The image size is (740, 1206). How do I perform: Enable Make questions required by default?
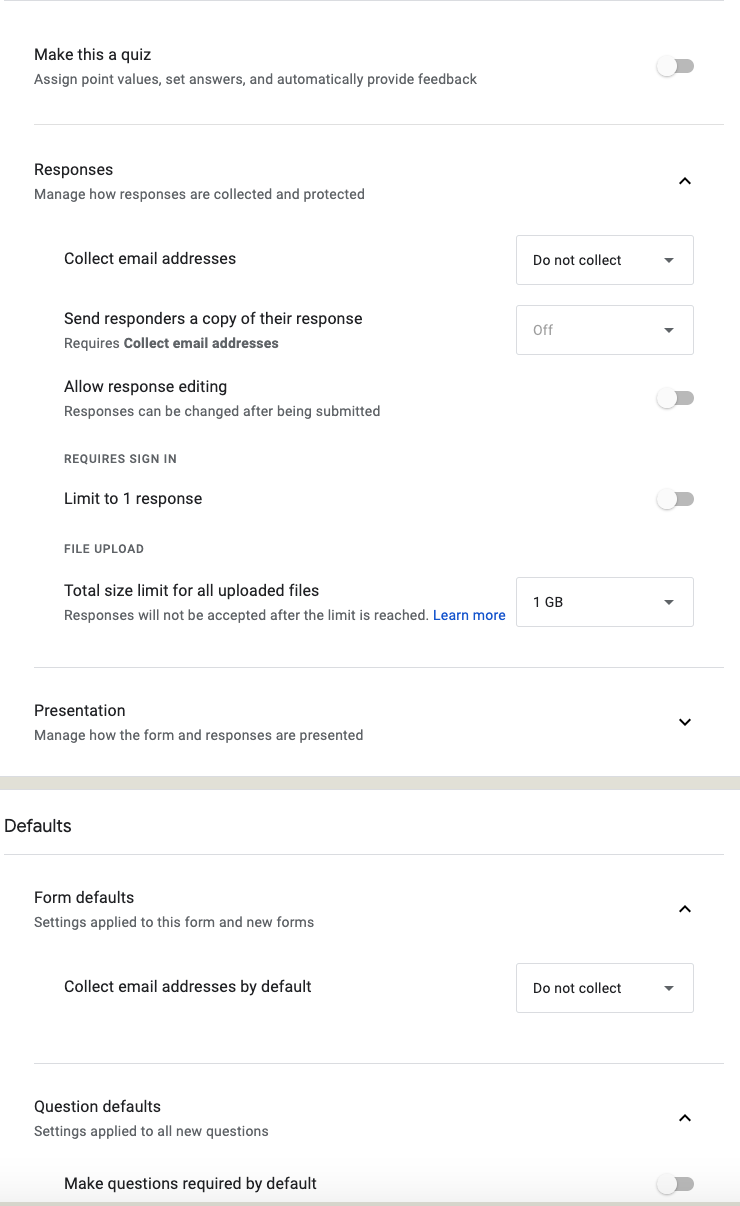click(675, 1184)
